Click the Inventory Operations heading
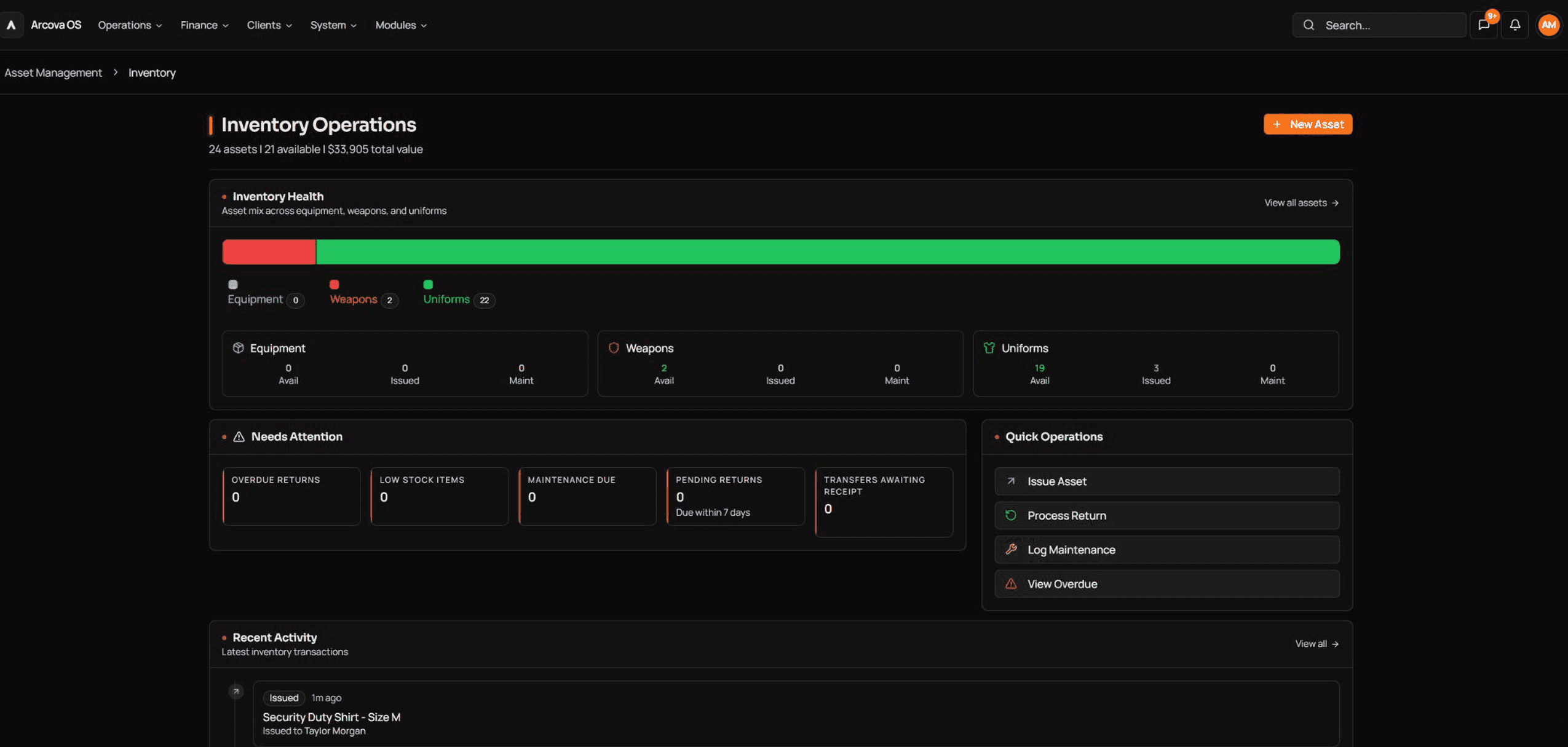 pos(319,125)
